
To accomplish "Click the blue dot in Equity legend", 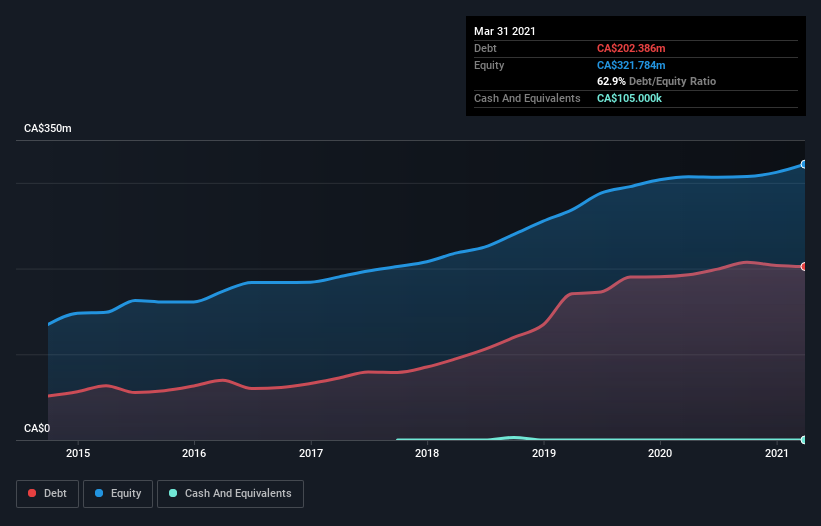I will click(x=99, y=493).
